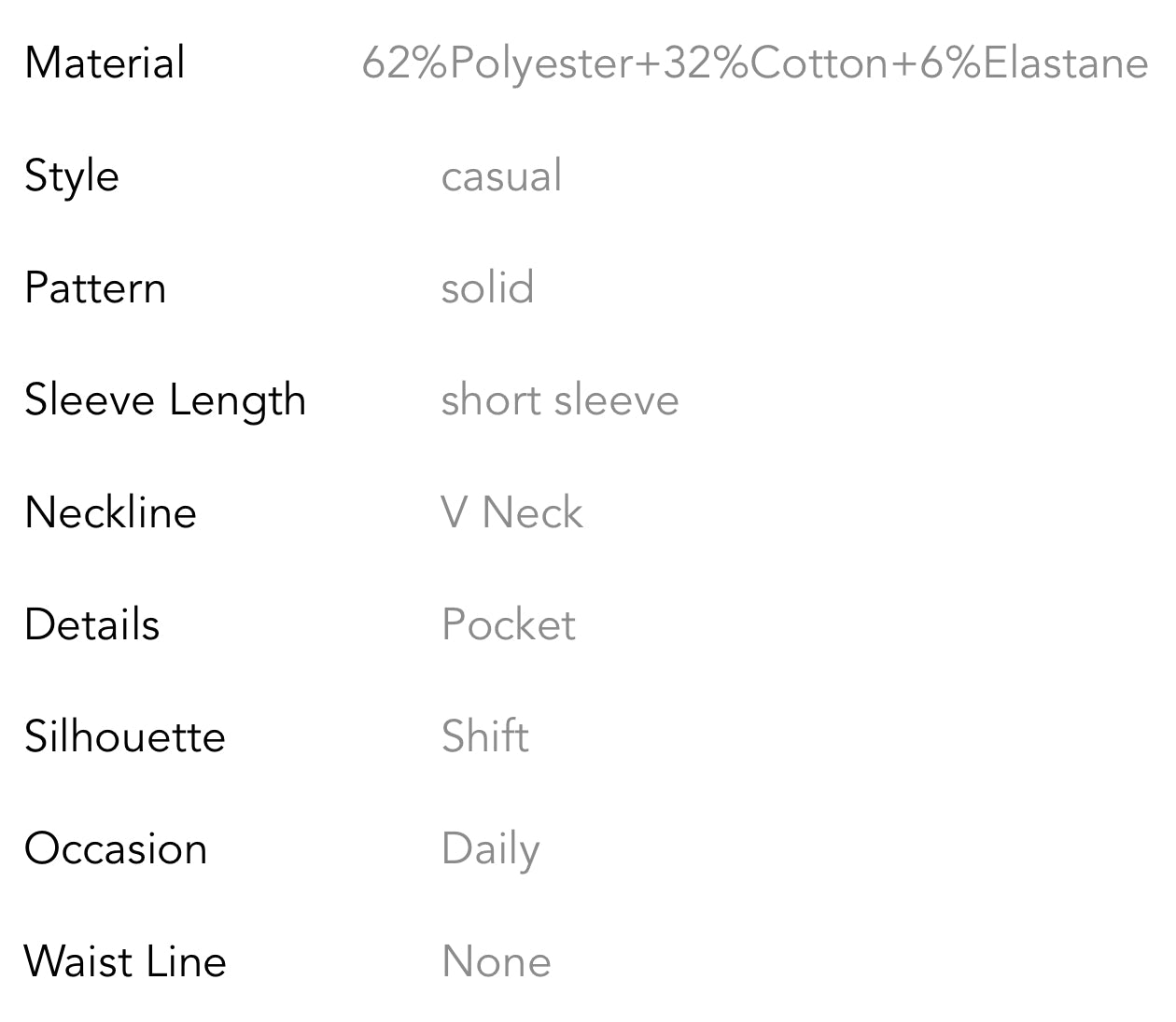
Task: Select the V Neck value
Action: 511,512
